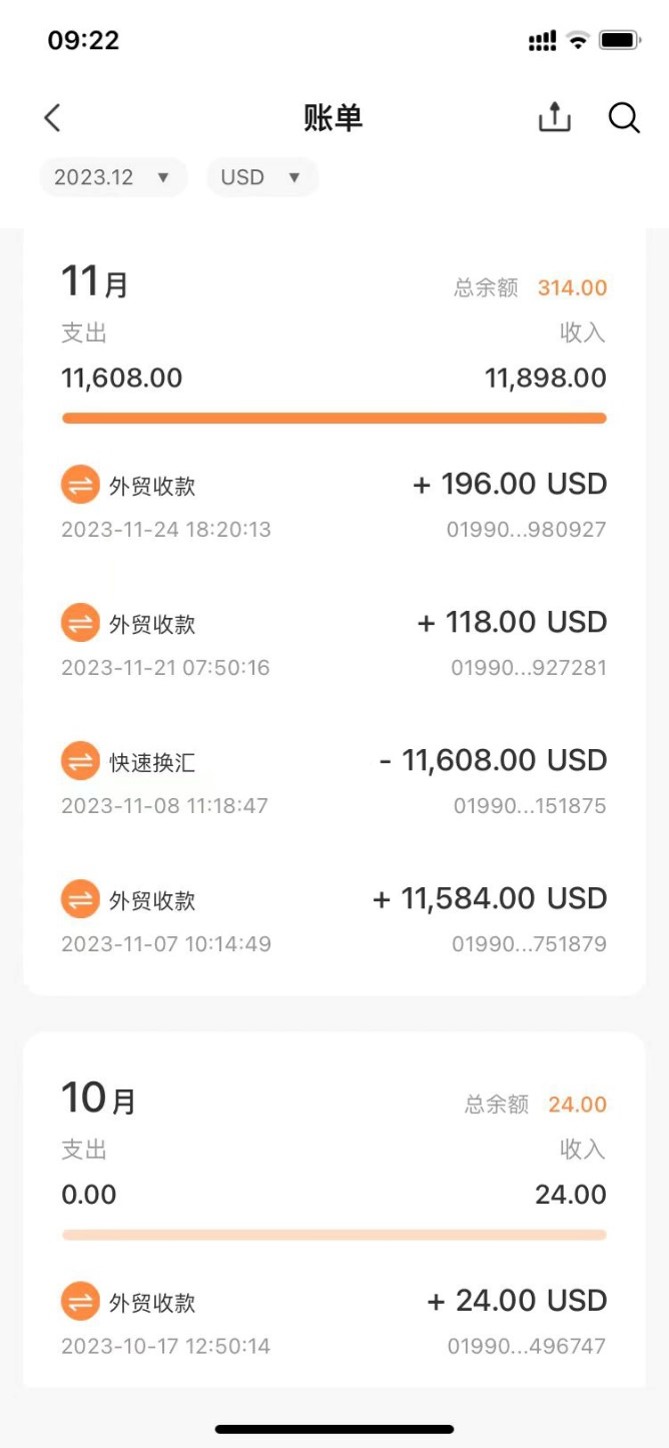Tap the share/export bill icon
The image size is (669, 1448).
(554, 118)
